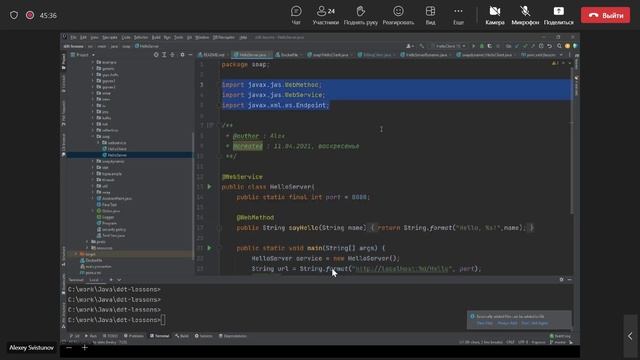Open the Project view dropdown
This screenshot has width=640, height=360.
(x=83, y=55)
